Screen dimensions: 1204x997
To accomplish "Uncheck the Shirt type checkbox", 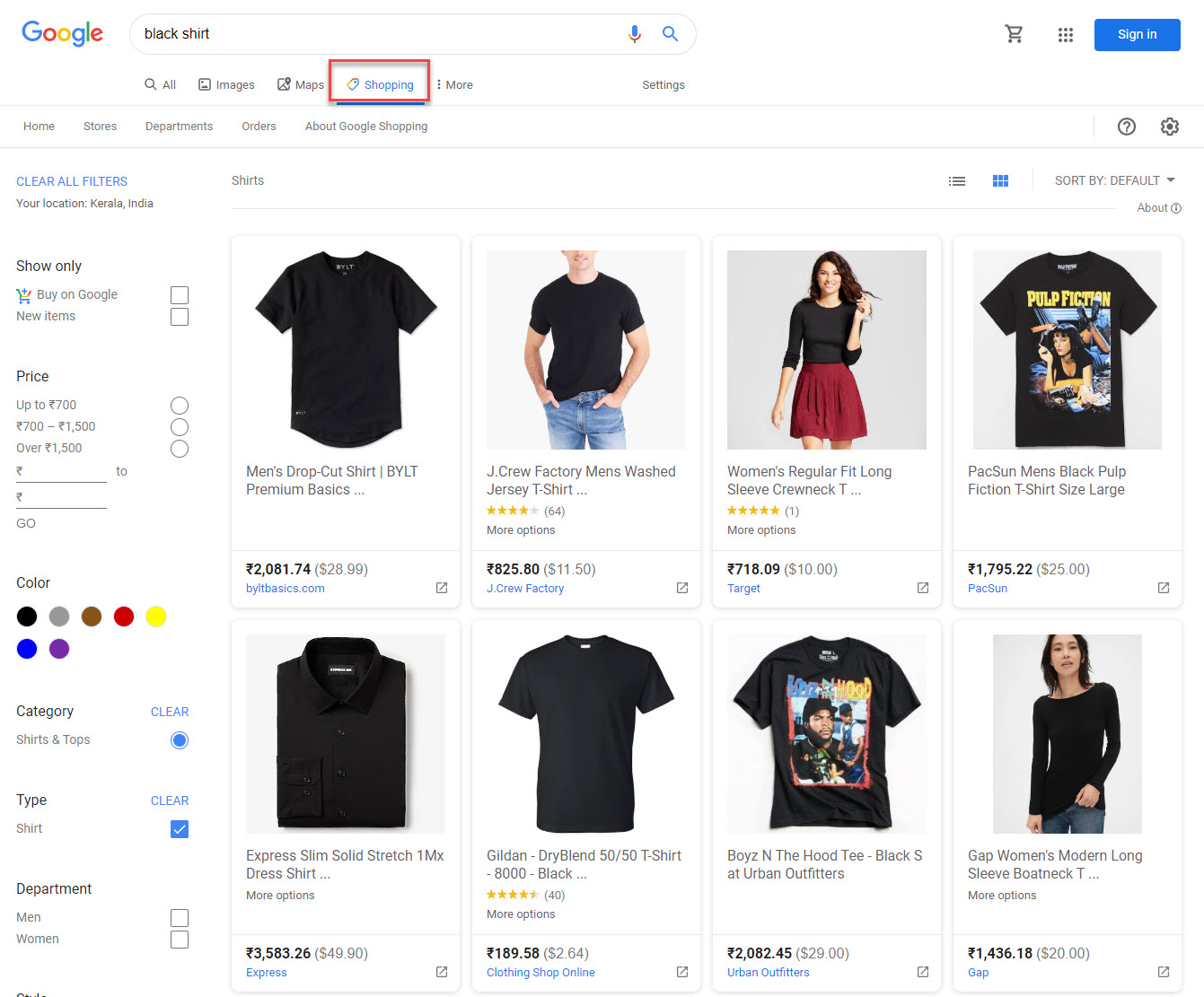I will coord(180,829).
